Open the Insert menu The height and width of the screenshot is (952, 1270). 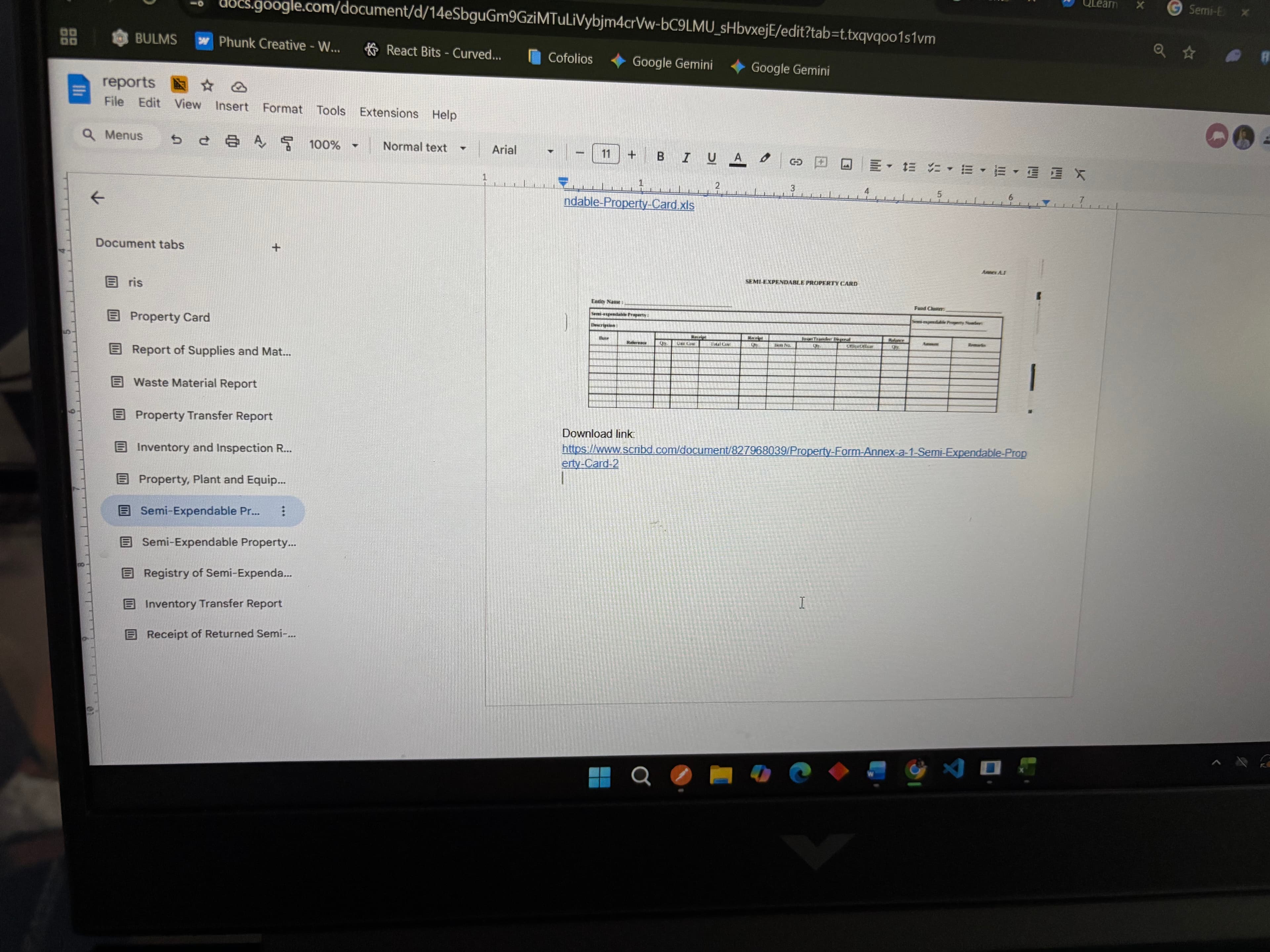point(232,106)
